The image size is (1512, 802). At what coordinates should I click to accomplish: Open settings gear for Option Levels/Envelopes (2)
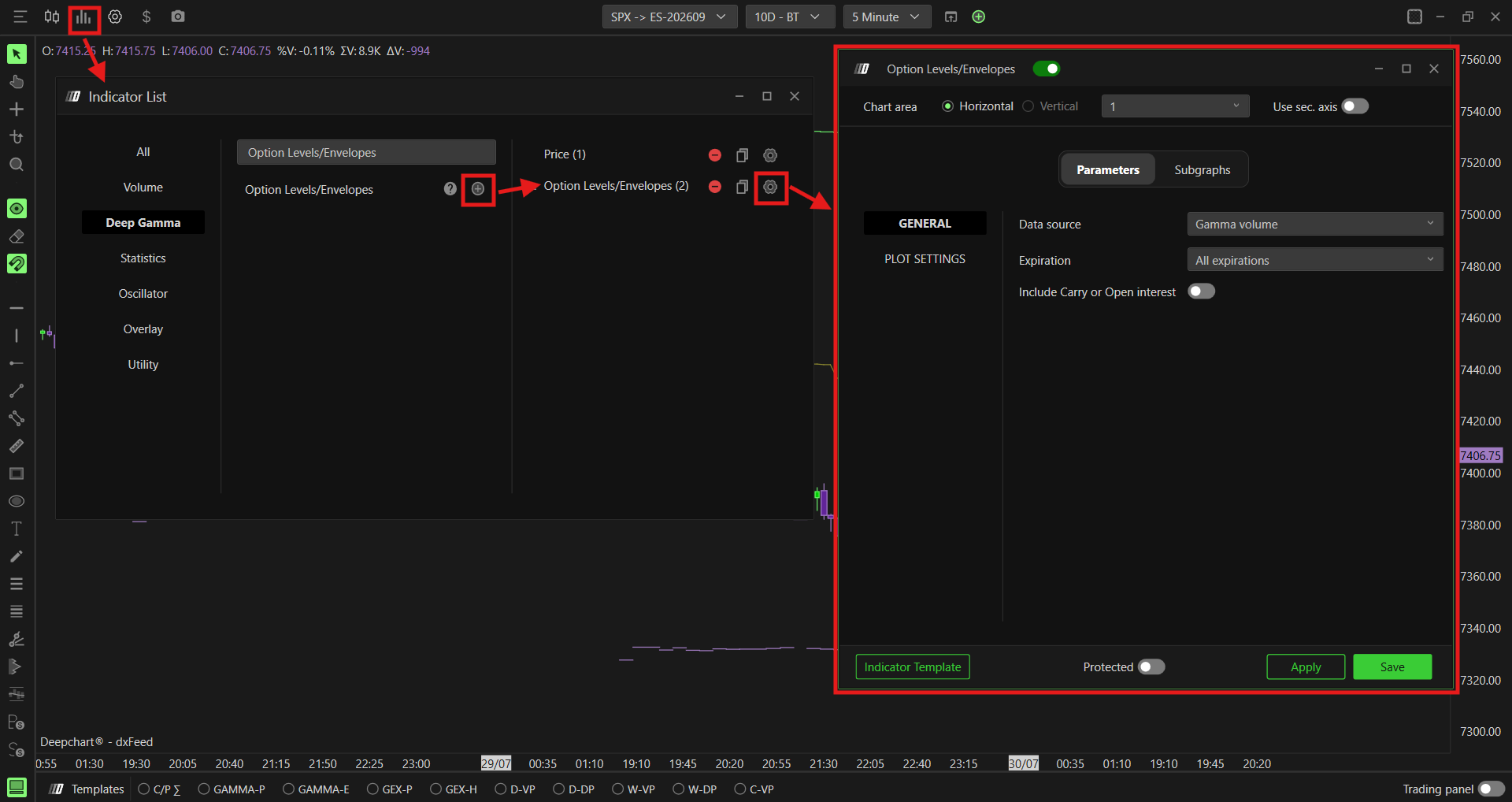pyautogui.click(x=770, y=188)
